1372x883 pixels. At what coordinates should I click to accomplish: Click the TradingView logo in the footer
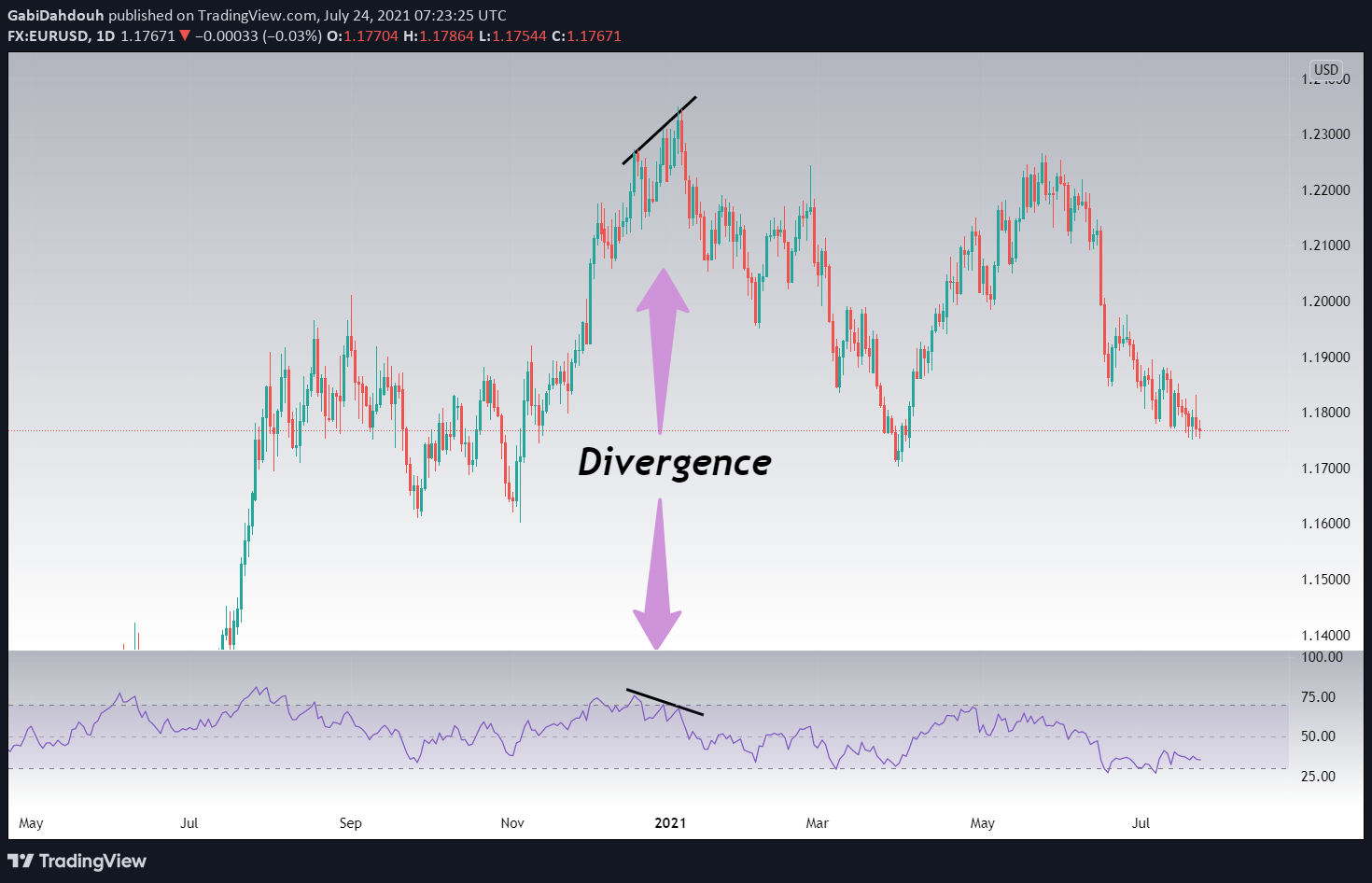point(77,861)
